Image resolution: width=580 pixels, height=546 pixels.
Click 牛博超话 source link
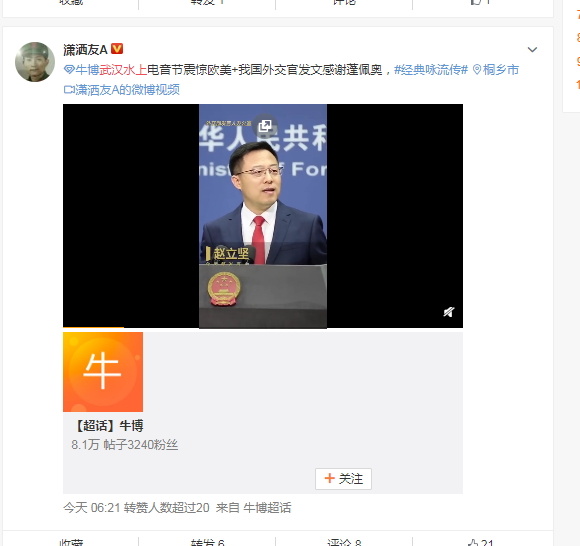(x=267, y=508)
